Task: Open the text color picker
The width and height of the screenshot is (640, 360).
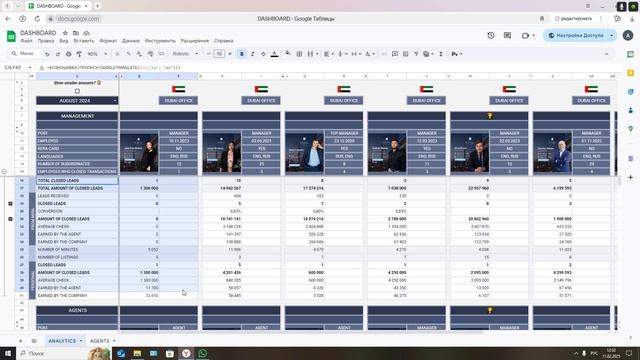Action: click(x=275, y=54)
